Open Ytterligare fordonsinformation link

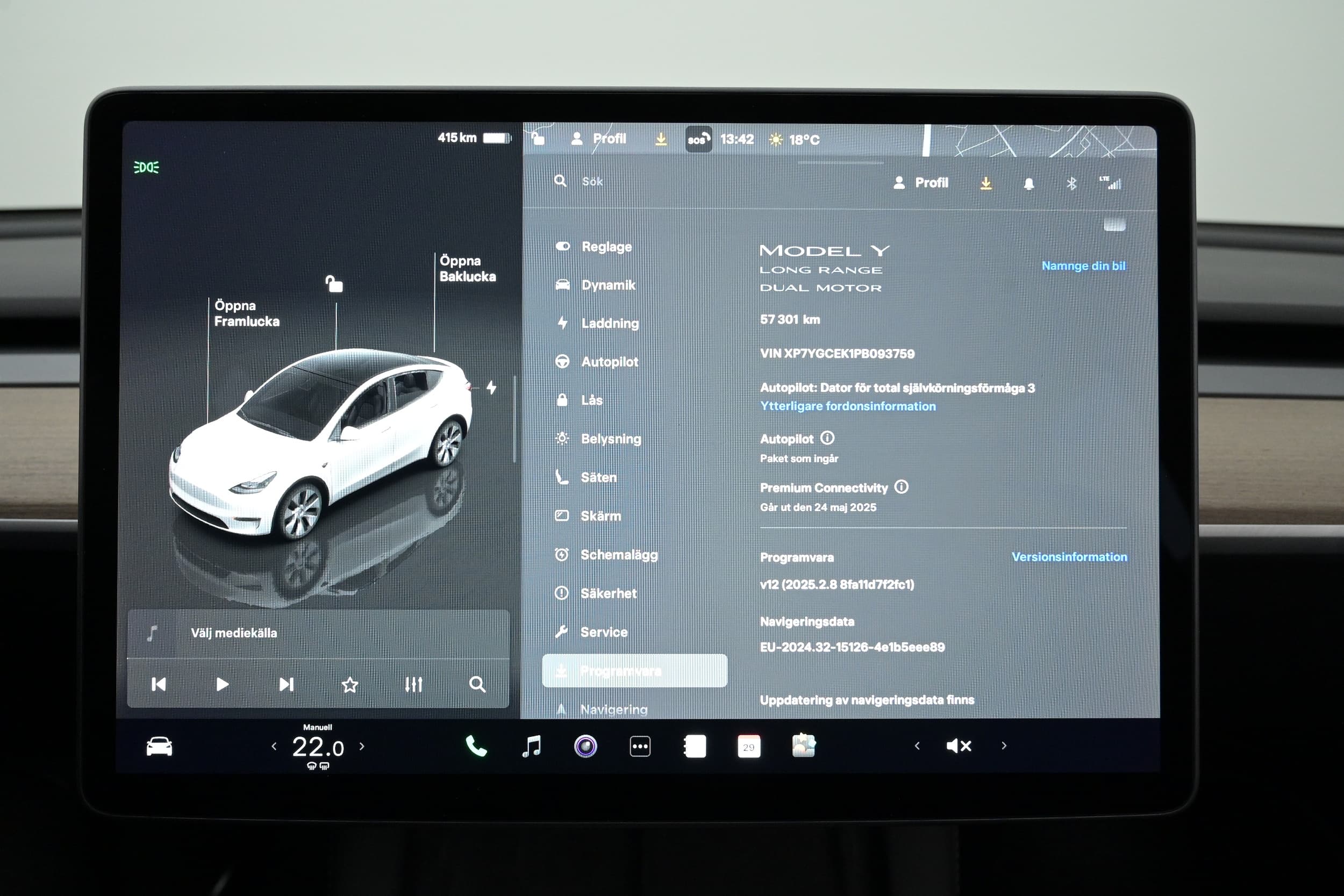(847, 406)
